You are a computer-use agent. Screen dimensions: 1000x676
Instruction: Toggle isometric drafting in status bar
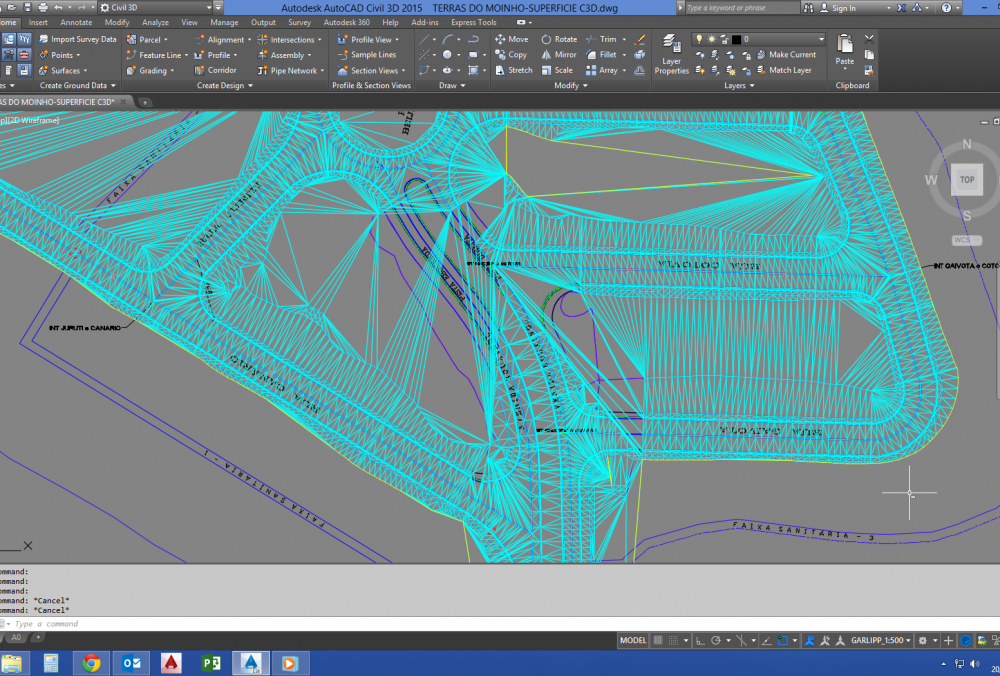click(x=741, y=640)
